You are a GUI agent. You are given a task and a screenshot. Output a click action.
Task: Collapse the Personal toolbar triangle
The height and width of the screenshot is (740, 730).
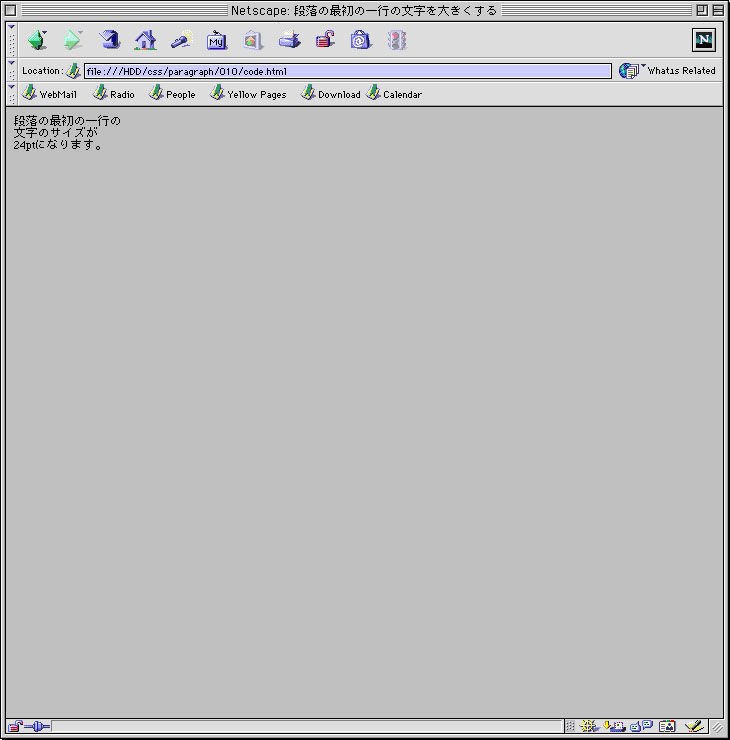click(x=12, y=87)
